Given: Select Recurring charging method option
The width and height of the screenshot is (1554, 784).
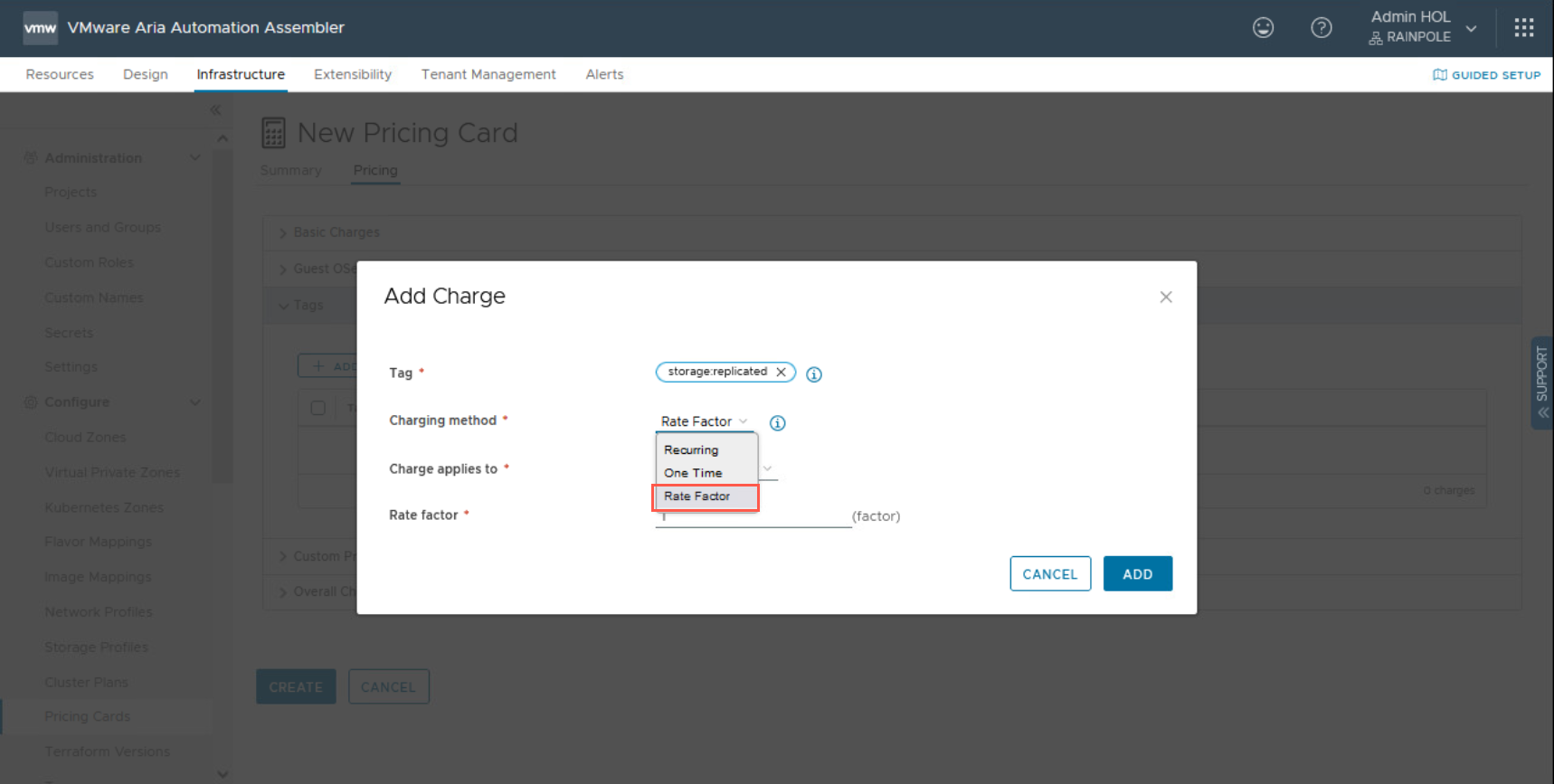Looking at the screenshot, I should point(691,449).
